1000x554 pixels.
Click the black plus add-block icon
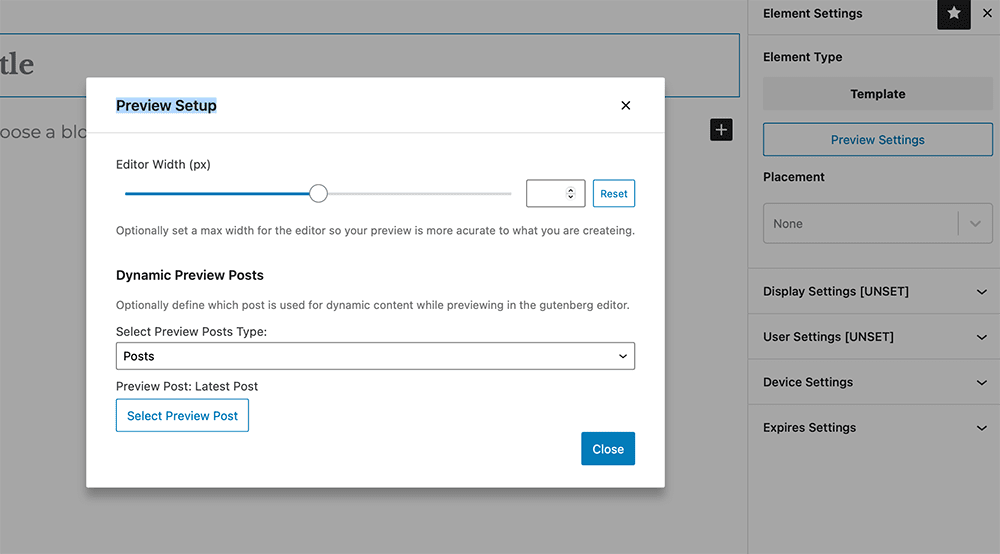tap(721, 130)
